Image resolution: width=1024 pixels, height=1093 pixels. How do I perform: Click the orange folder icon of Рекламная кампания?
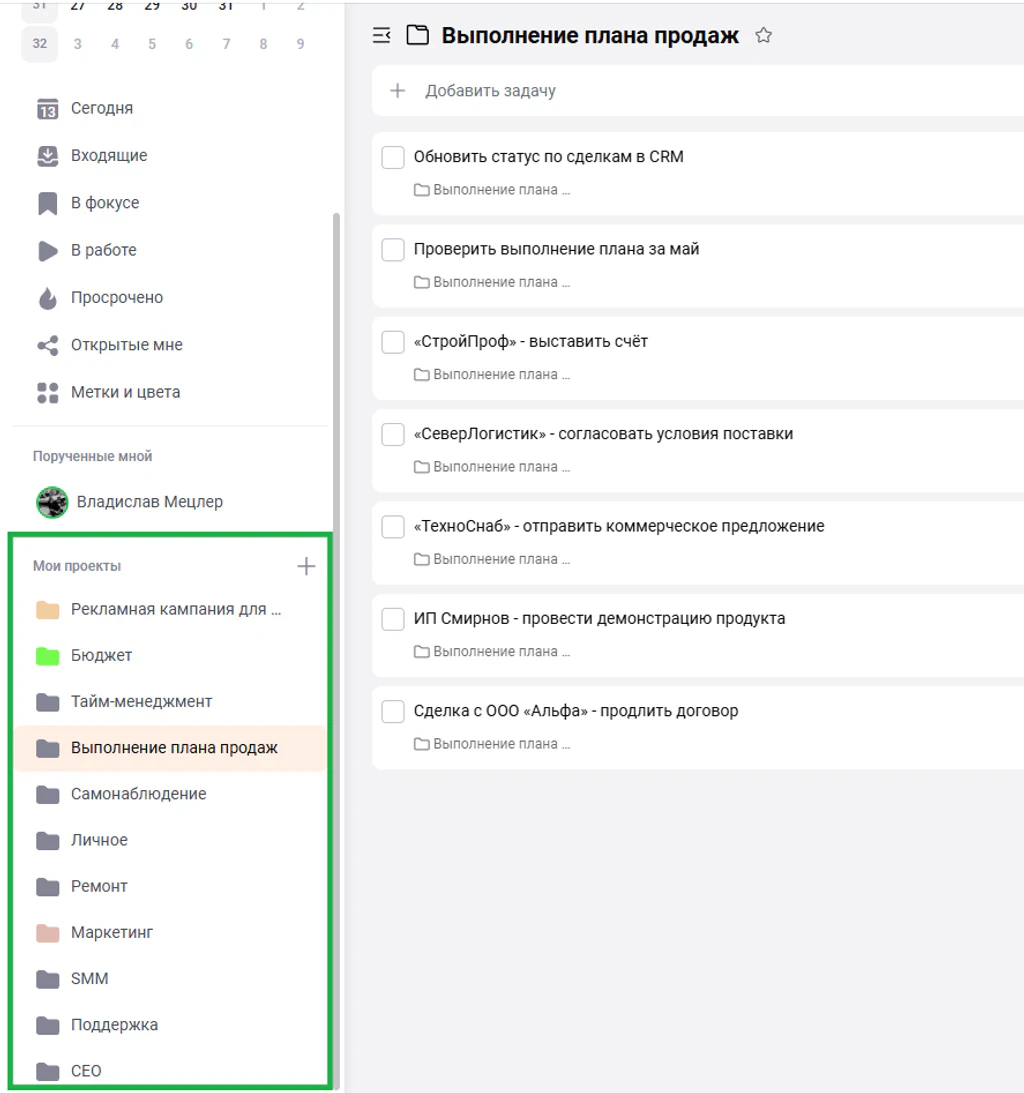tap(47, 610)
